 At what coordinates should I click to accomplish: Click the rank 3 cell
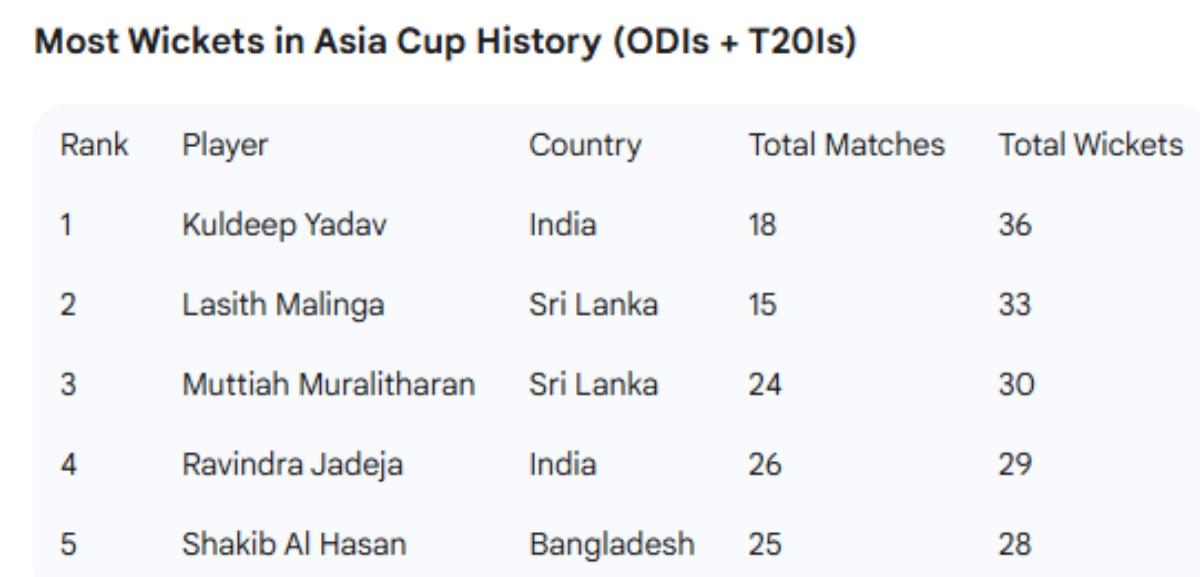pyautogui.click(x=67, y=385)
